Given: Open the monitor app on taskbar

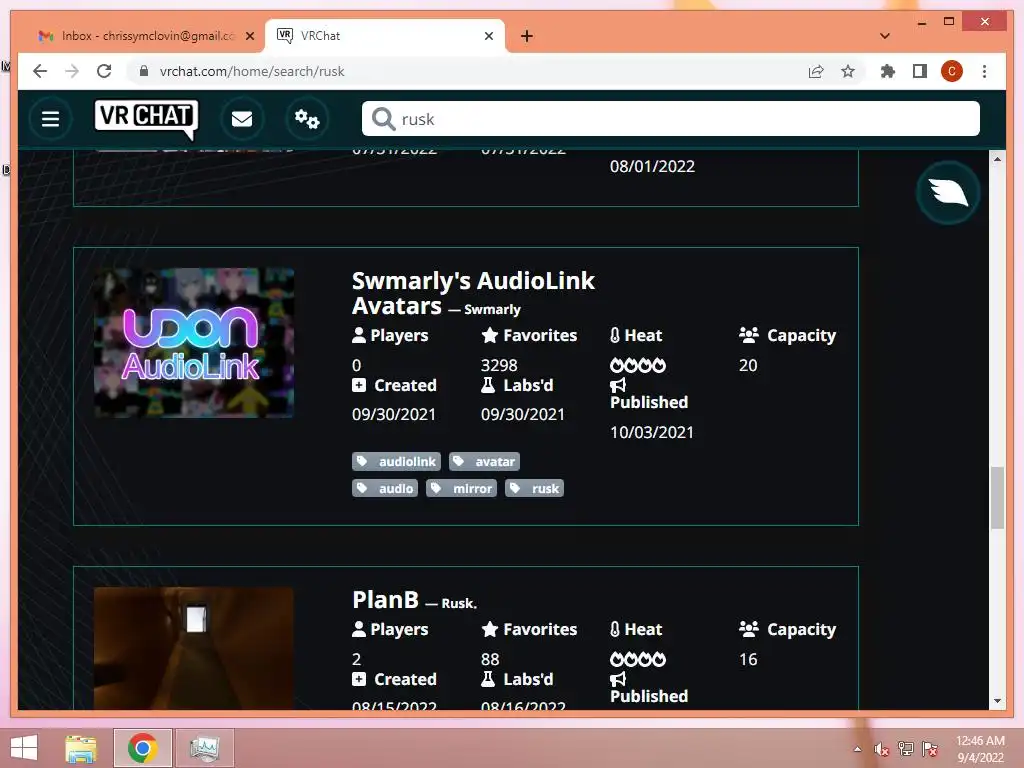Looking at the screenshot, I should click(x=204, y=748).
